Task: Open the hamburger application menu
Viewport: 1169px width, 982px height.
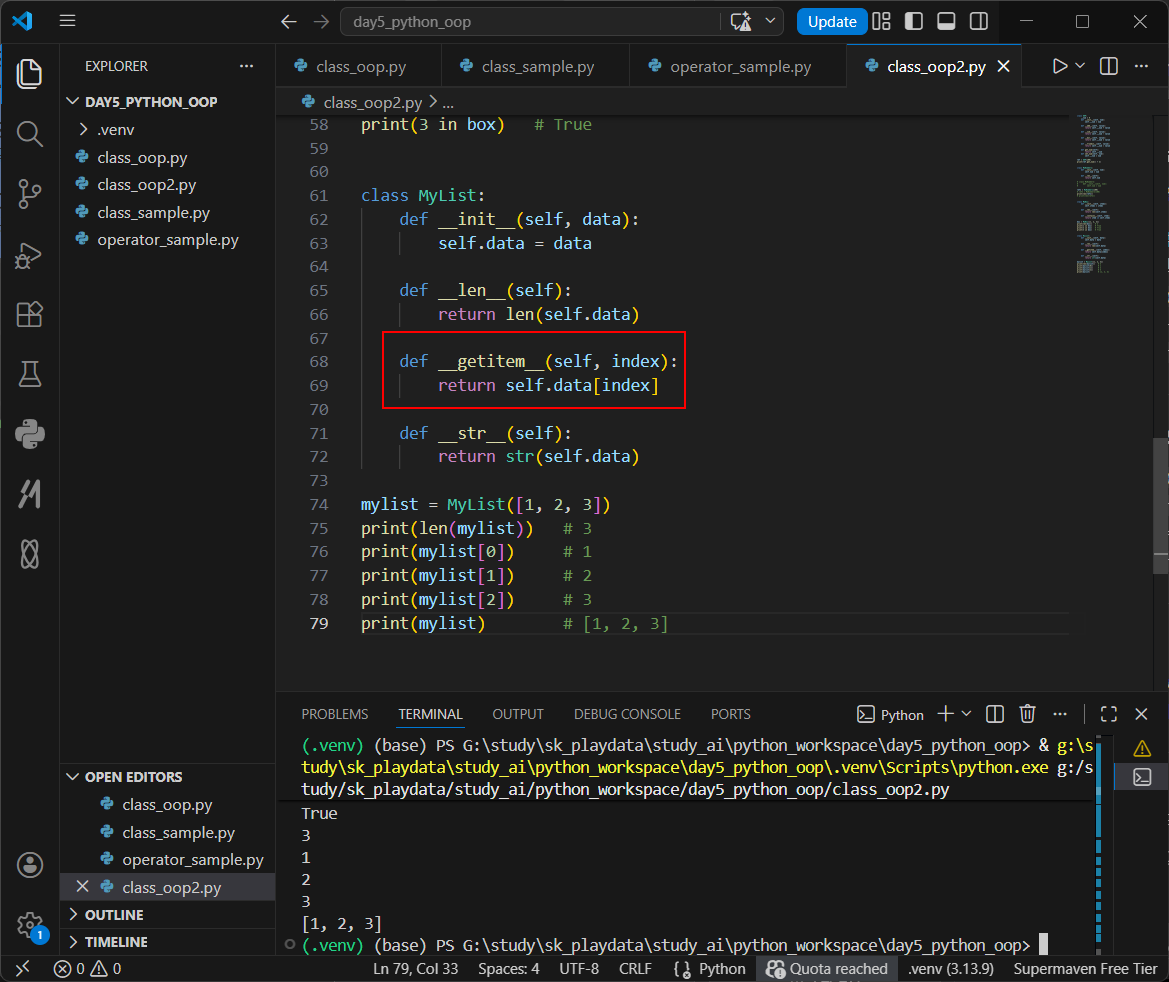Action: tap(67, 21)
